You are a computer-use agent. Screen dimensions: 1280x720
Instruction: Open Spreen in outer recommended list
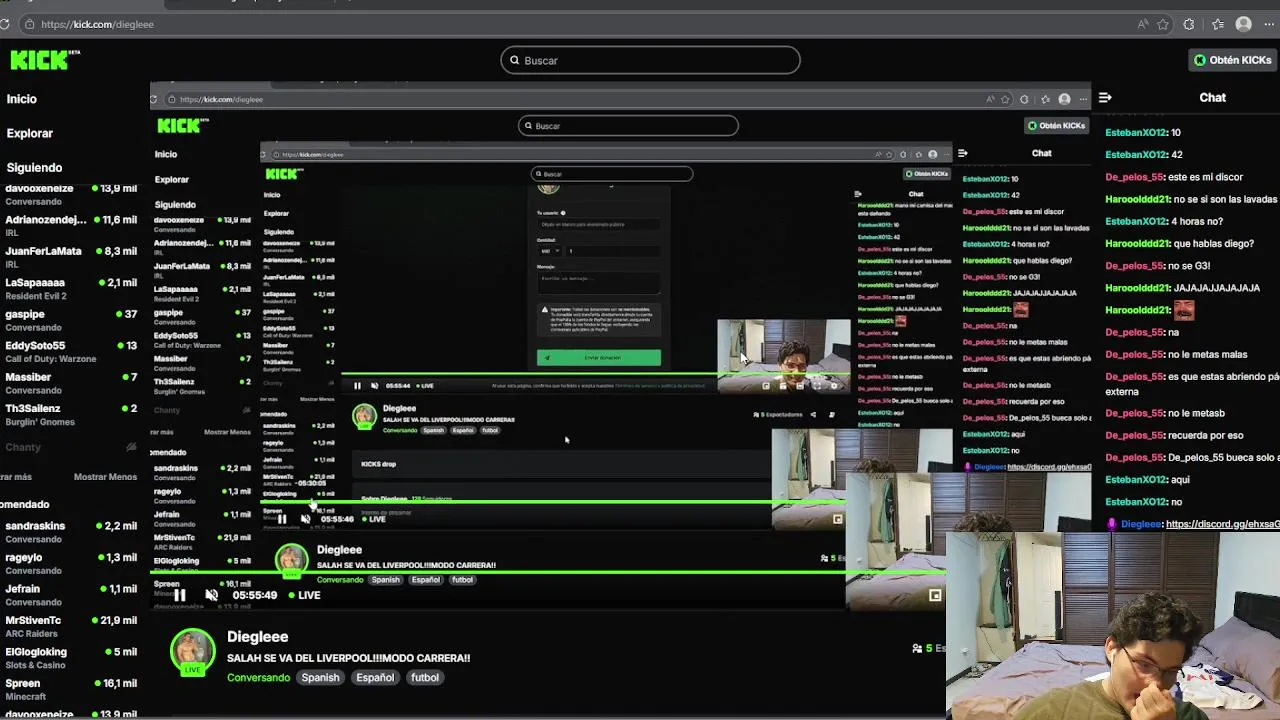coord(72,689)
